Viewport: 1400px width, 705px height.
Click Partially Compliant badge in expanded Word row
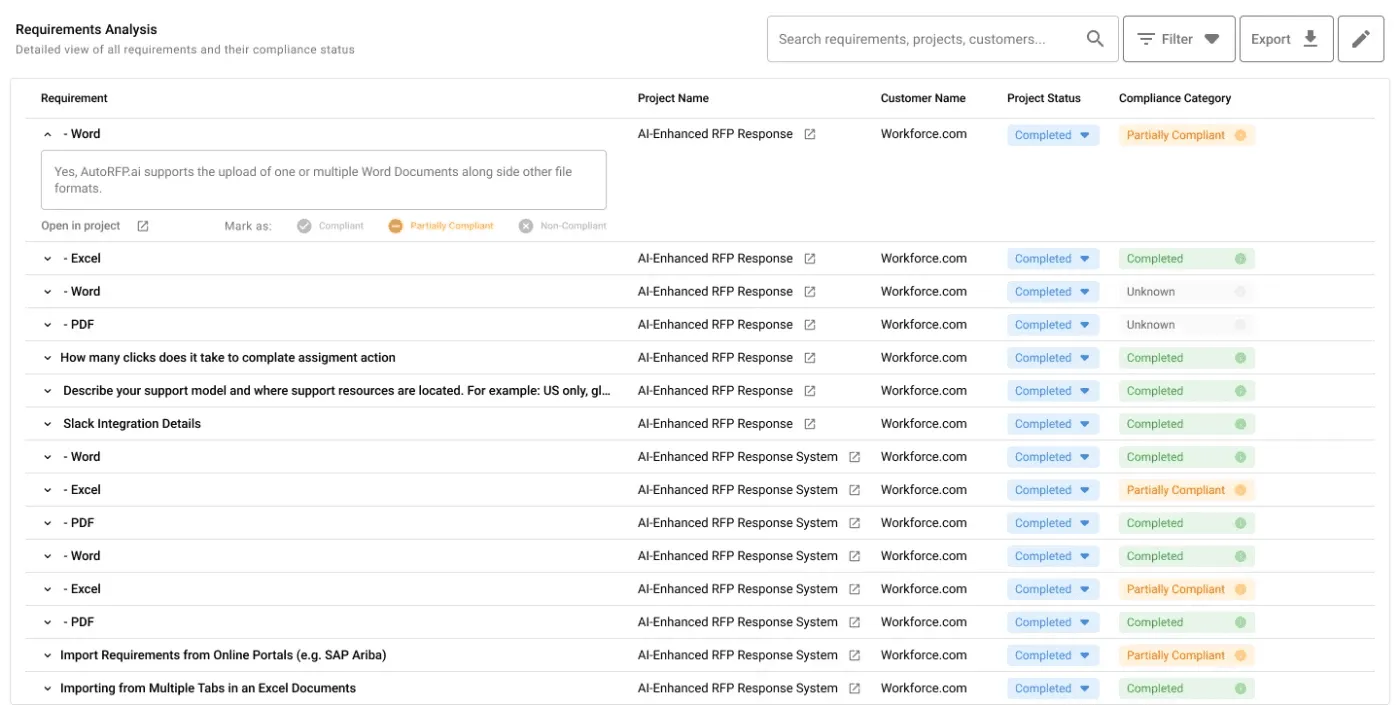click(x=1186, y=135)
